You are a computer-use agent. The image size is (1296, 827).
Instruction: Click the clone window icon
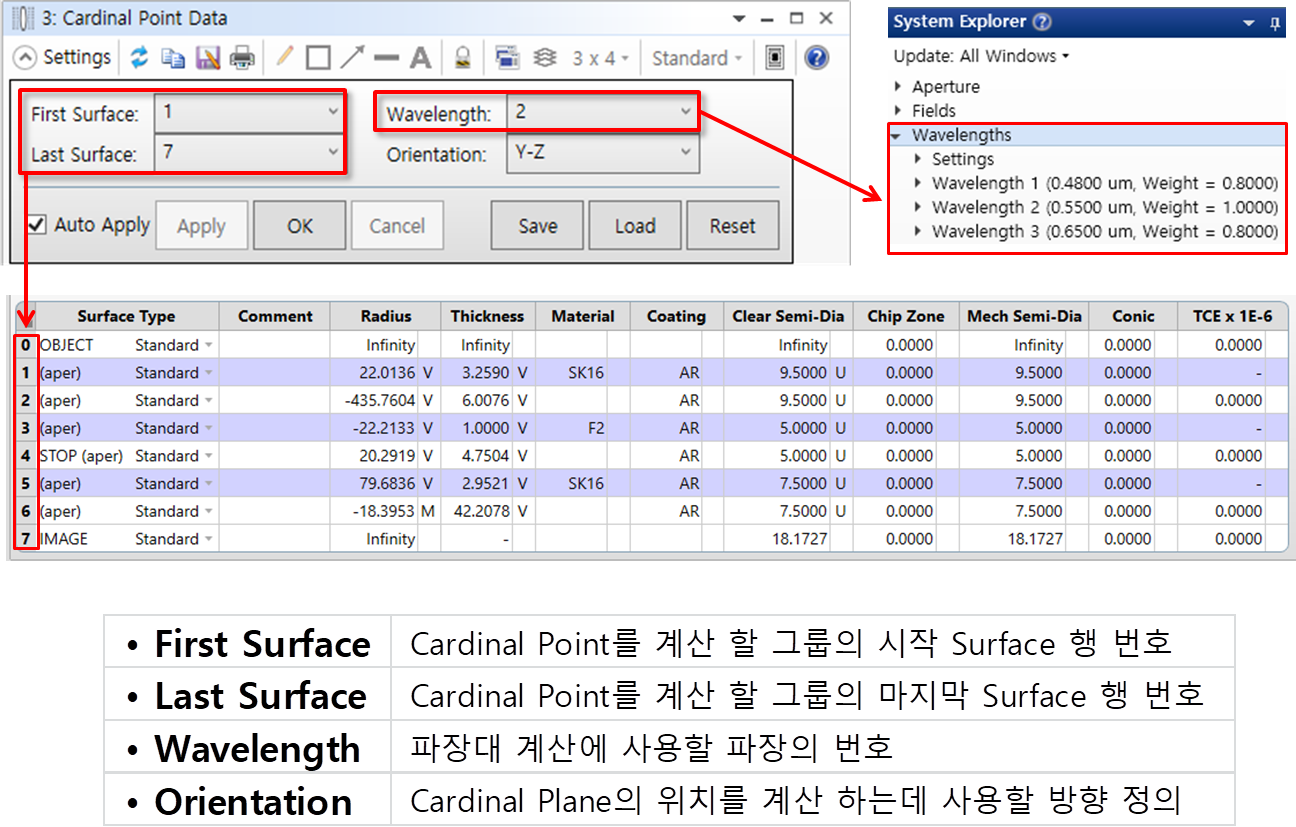tap(507, 58)
